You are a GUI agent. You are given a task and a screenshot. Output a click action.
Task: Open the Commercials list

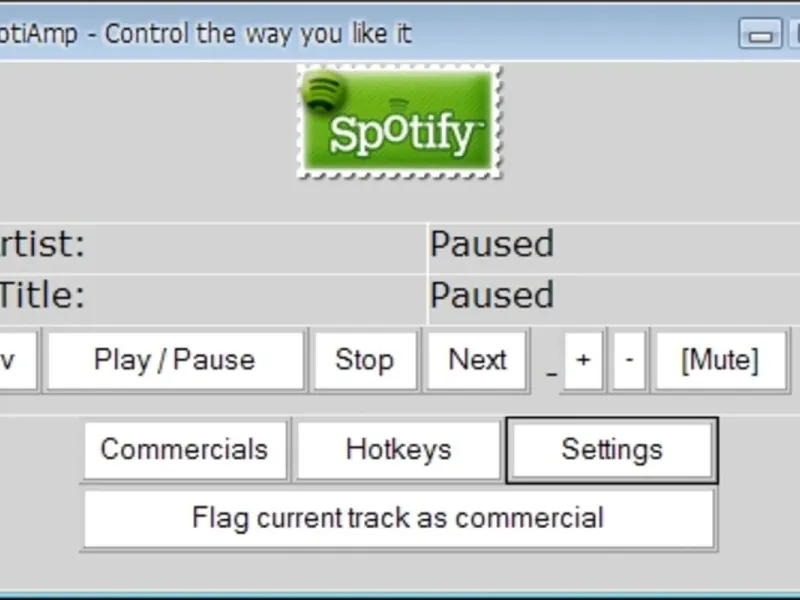(x=184, y=450)
